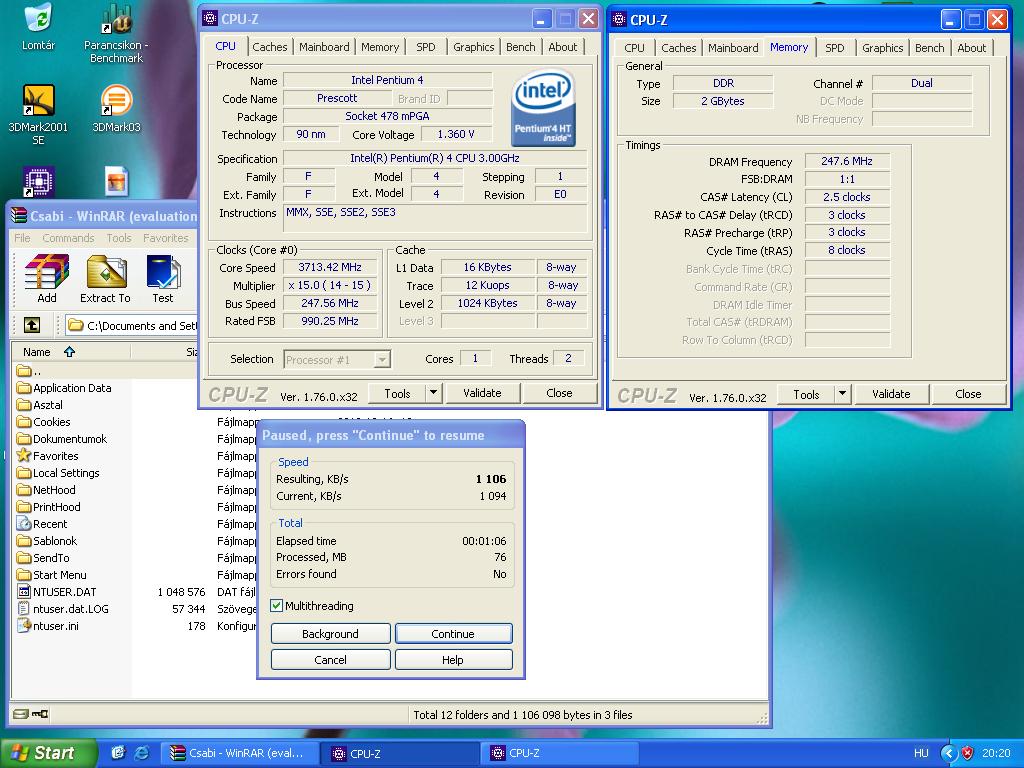Open WinRAR File menu
1024x768 pixels.
(22, 238)
